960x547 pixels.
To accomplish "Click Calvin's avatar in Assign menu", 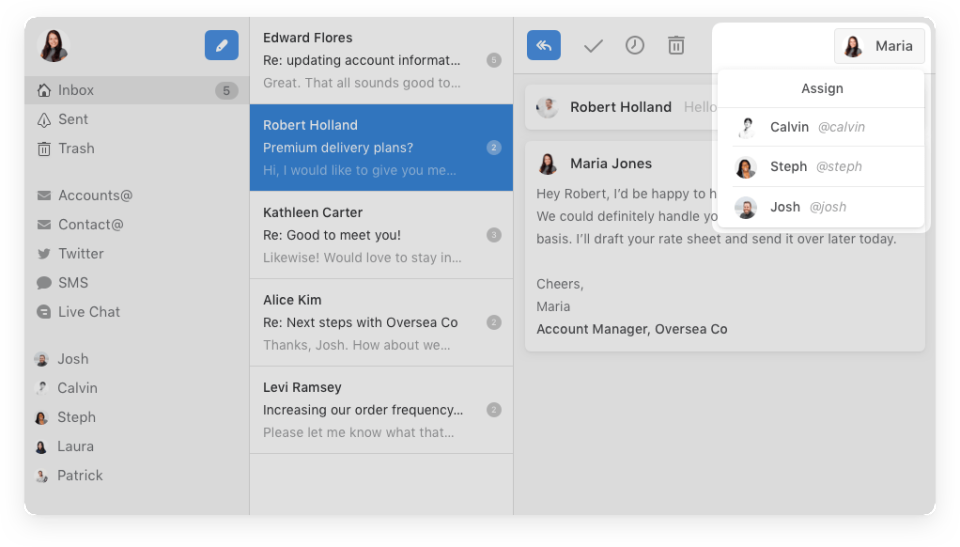I will 746,127.
